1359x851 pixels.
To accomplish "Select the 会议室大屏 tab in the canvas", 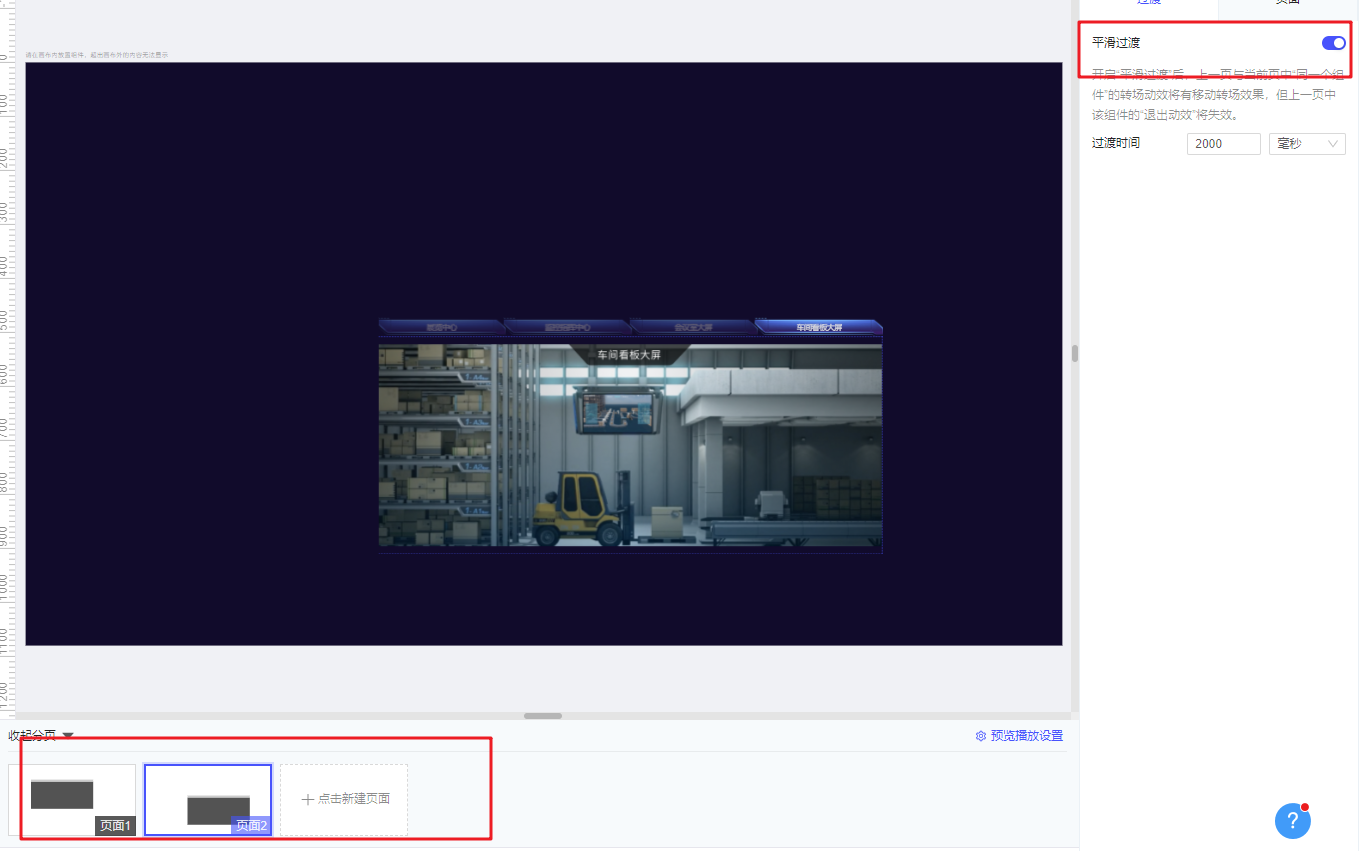I will 692,327.
